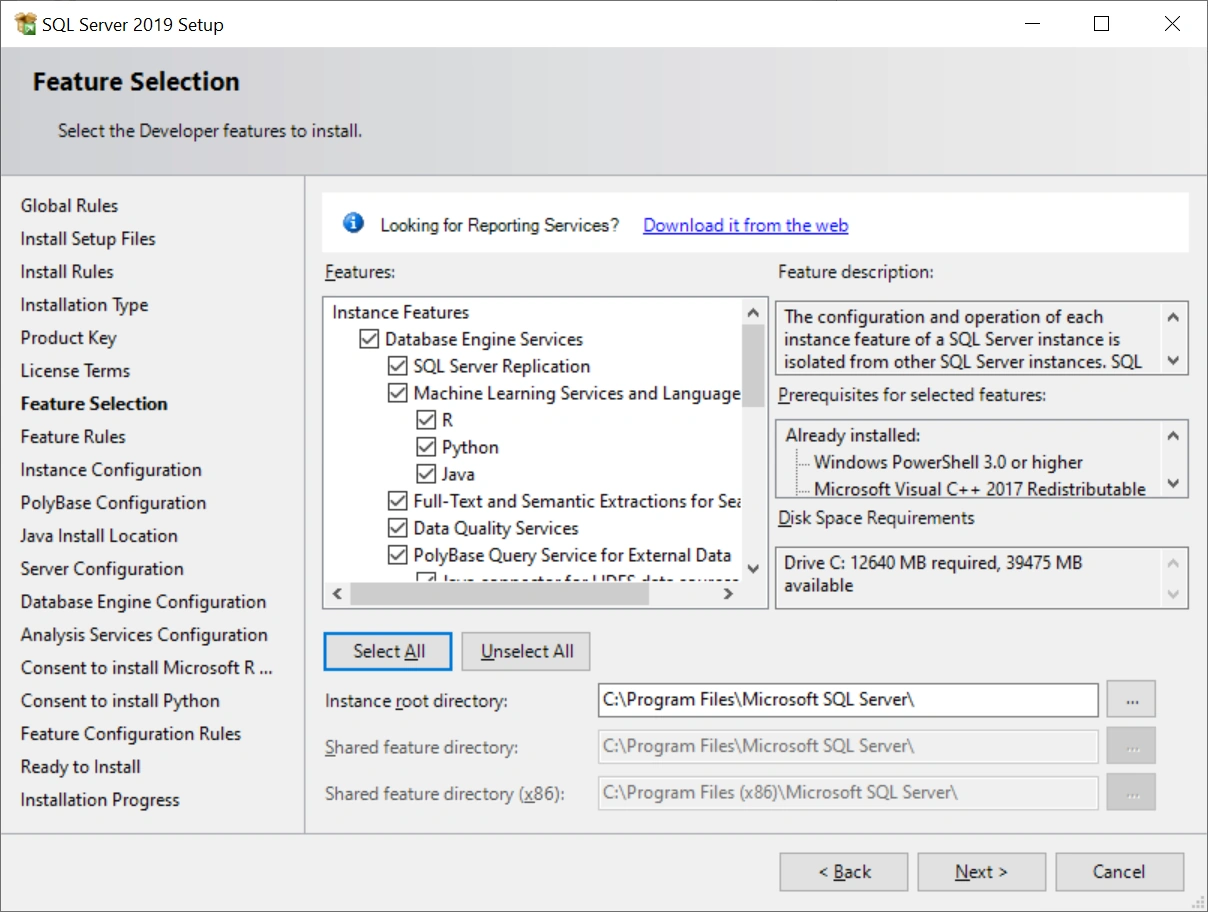Uncheck the Java checkbox
The image size is (1208, 912).
[x=426, y=475]
